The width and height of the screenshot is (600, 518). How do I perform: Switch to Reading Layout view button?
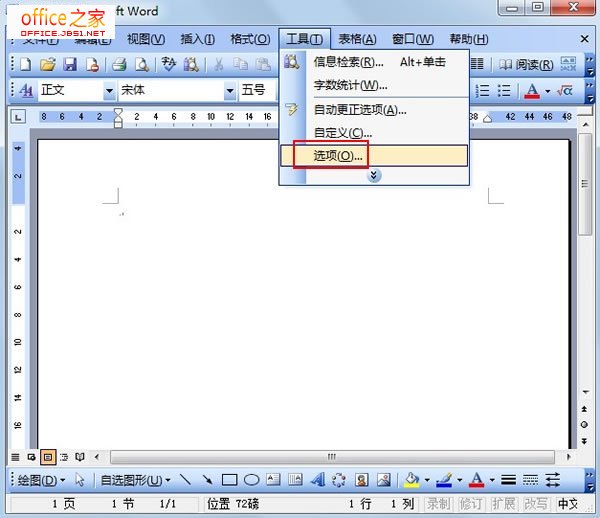pyautogui.click(x=80, y=457)
